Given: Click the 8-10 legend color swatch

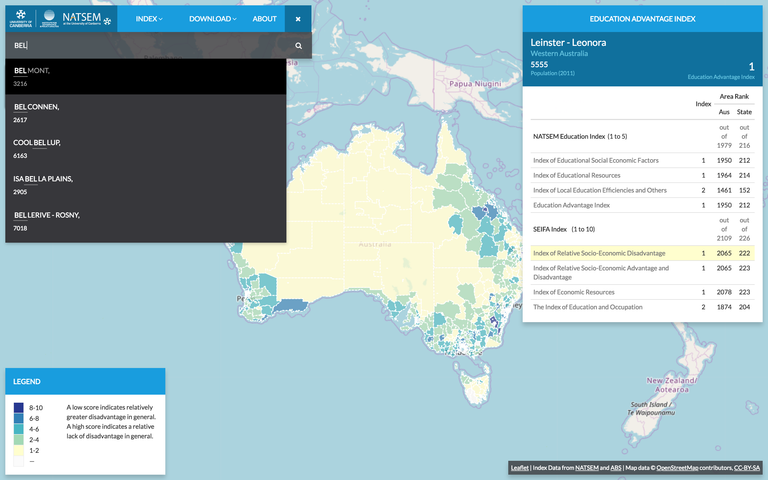Looking at the screenshot, I should point(19,408).
